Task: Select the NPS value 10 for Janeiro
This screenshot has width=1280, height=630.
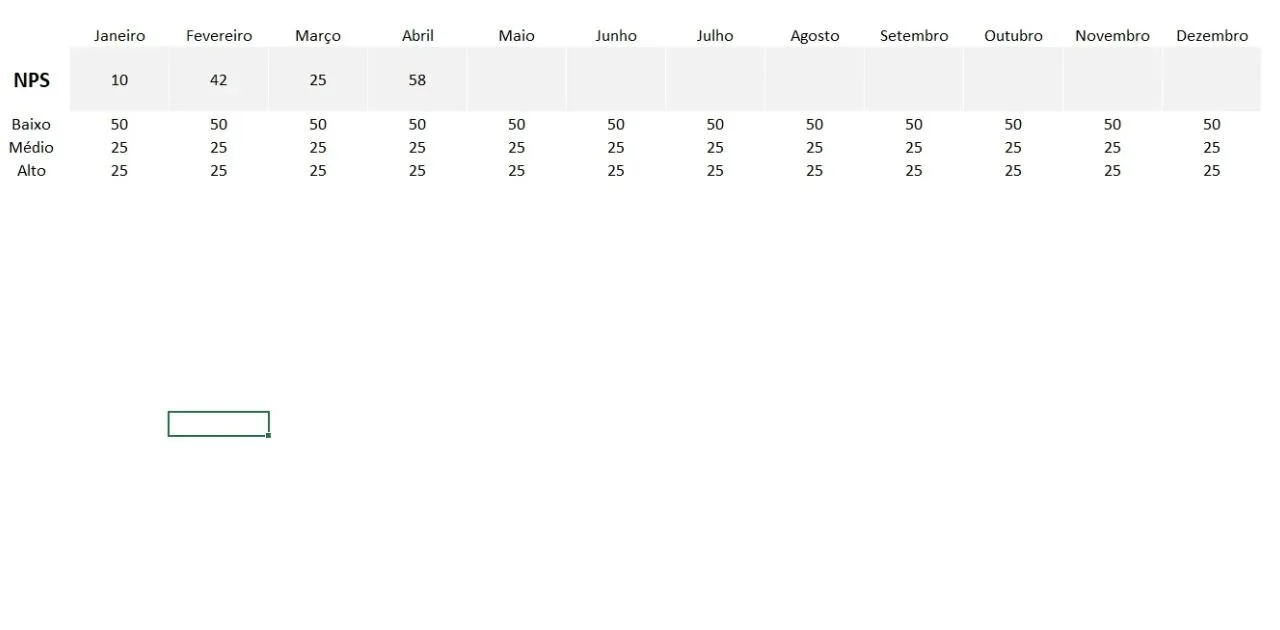Action: point(119,80)
